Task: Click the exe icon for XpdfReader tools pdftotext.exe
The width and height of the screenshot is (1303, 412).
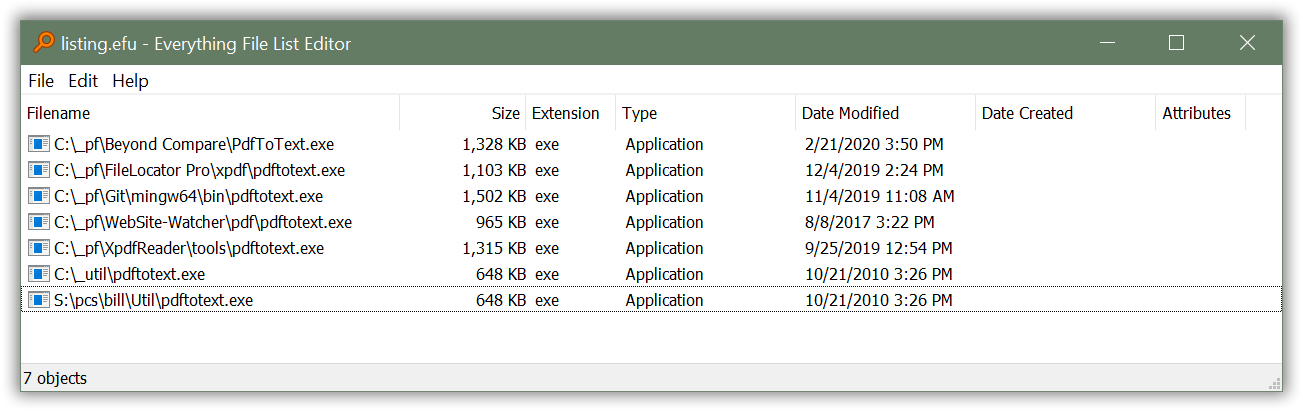Action: 39,248
